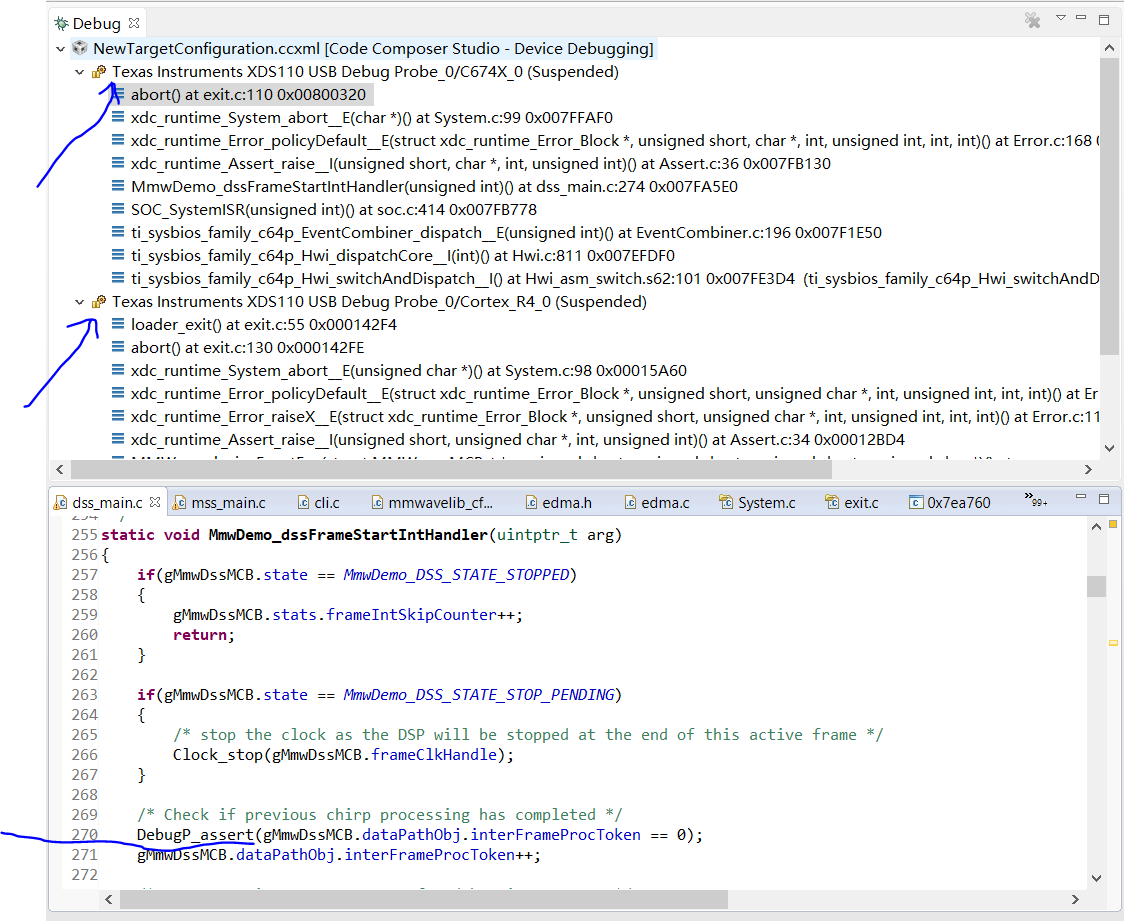This screenshot has width=1124, height=921.
Task: Collapse the Cortex_R4_0 debug probe node
Action: click(79, 301)
